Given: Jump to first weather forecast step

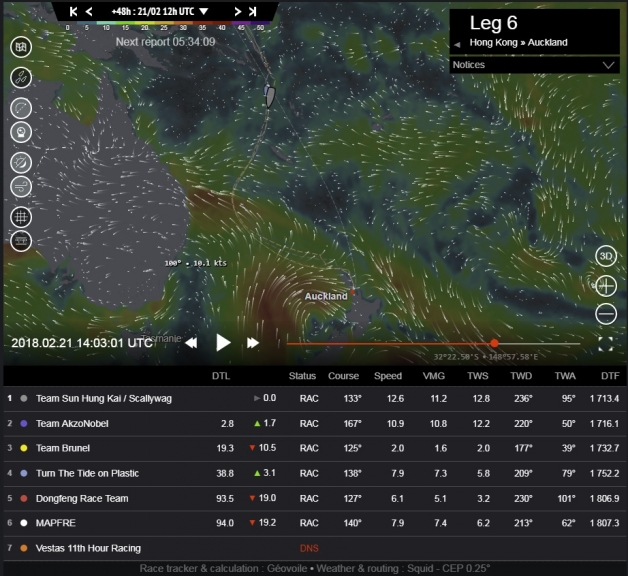Looking at the screenshot, I should [73, 12].
